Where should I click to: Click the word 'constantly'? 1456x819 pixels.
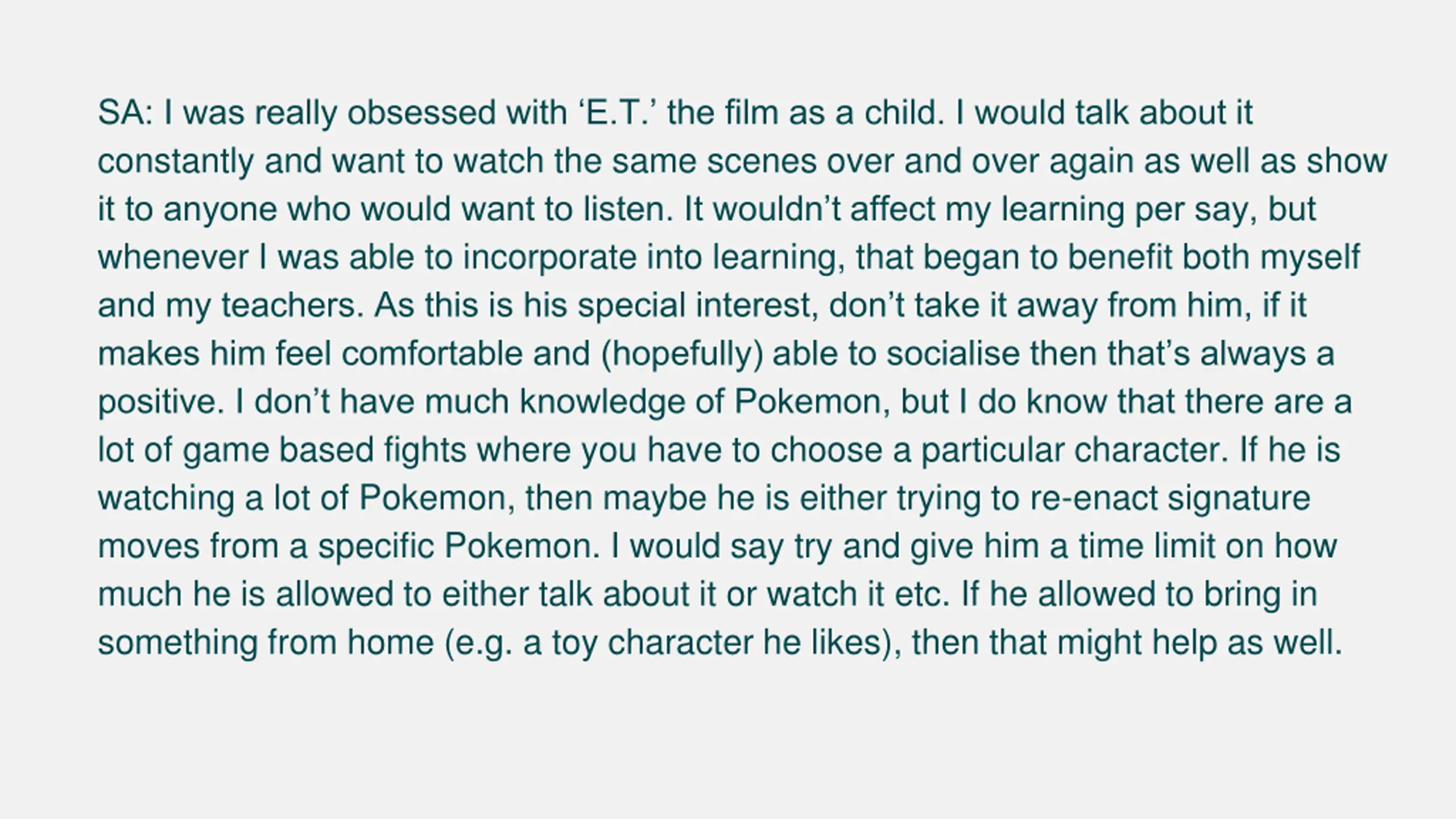(x=176, y=162)
